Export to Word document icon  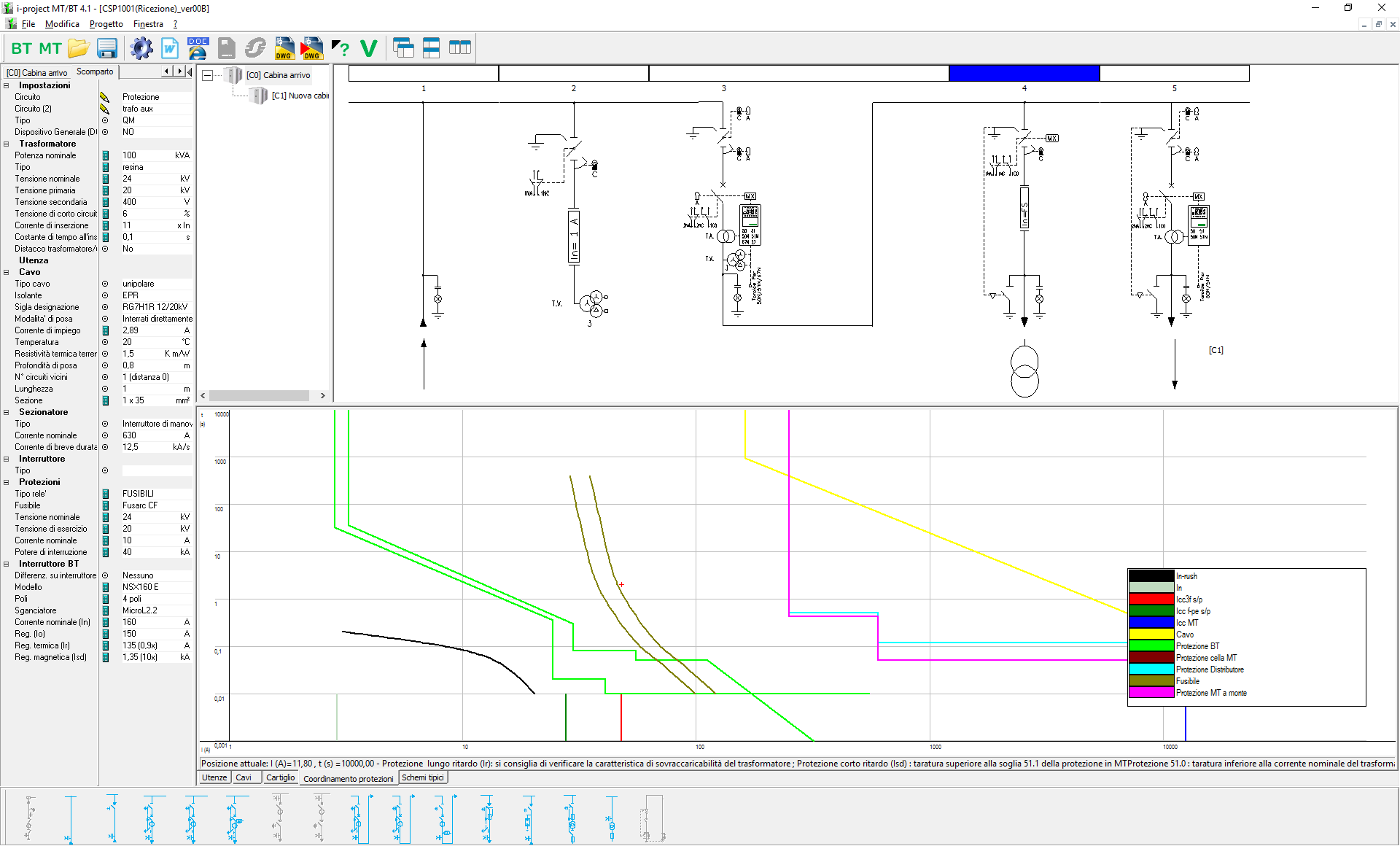[170, 49]
